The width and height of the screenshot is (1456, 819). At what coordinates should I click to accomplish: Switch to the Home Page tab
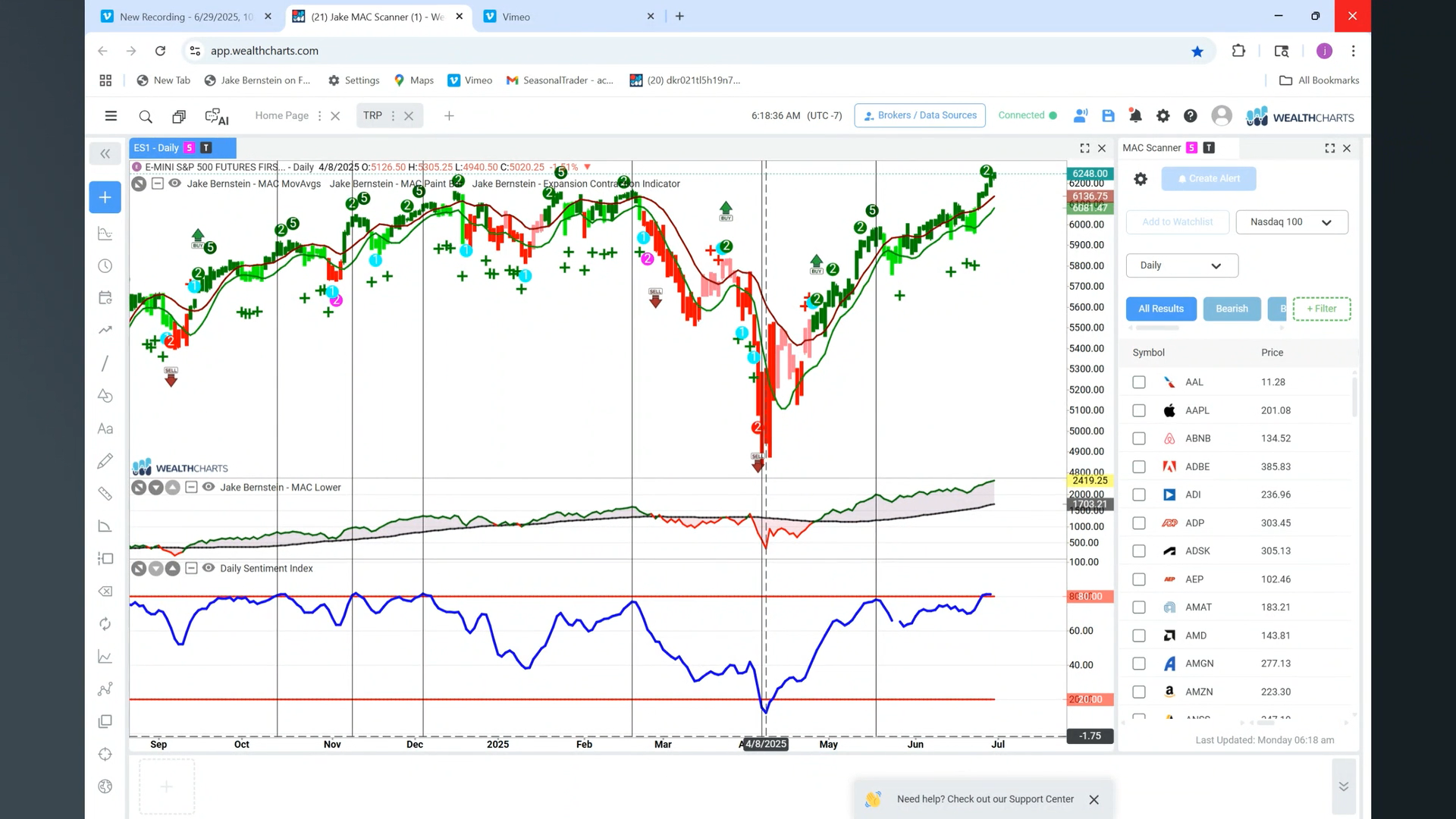281,115
